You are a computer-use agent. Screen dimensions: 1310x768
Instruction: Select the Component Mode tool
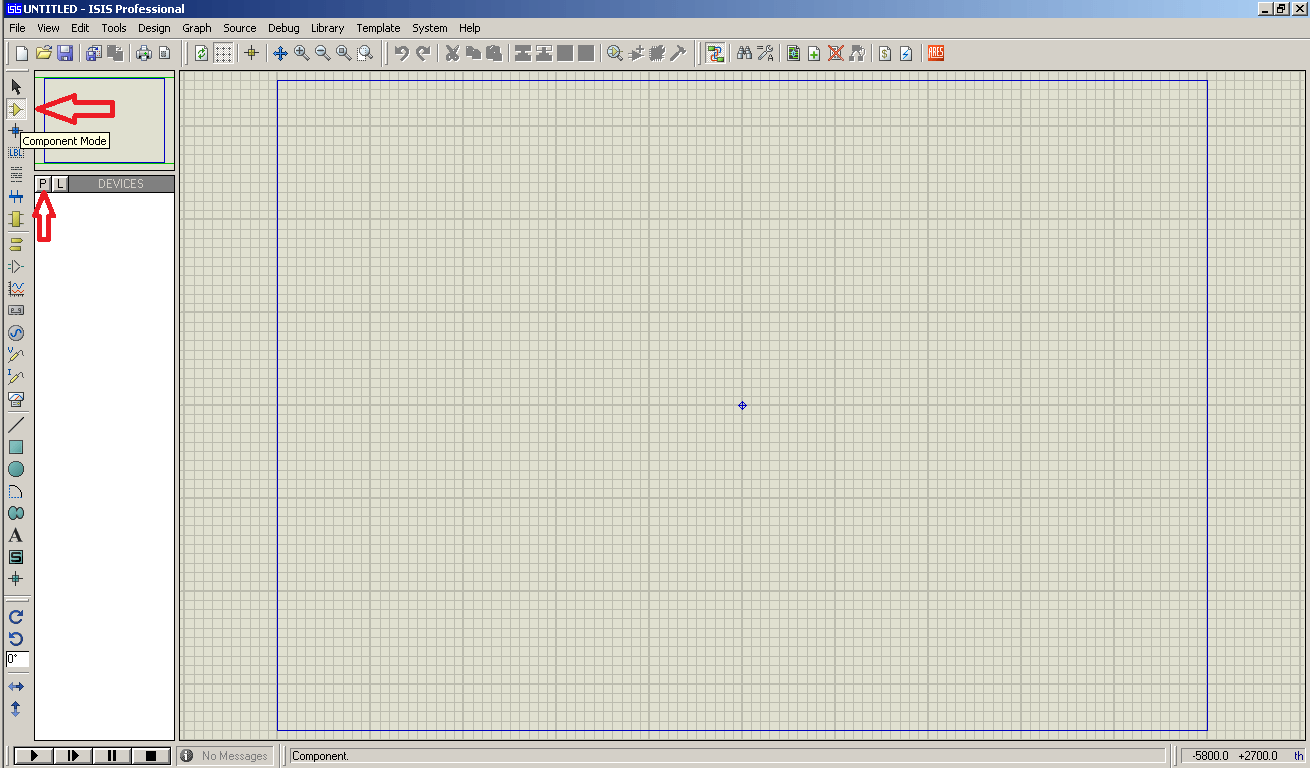[16, 109]
